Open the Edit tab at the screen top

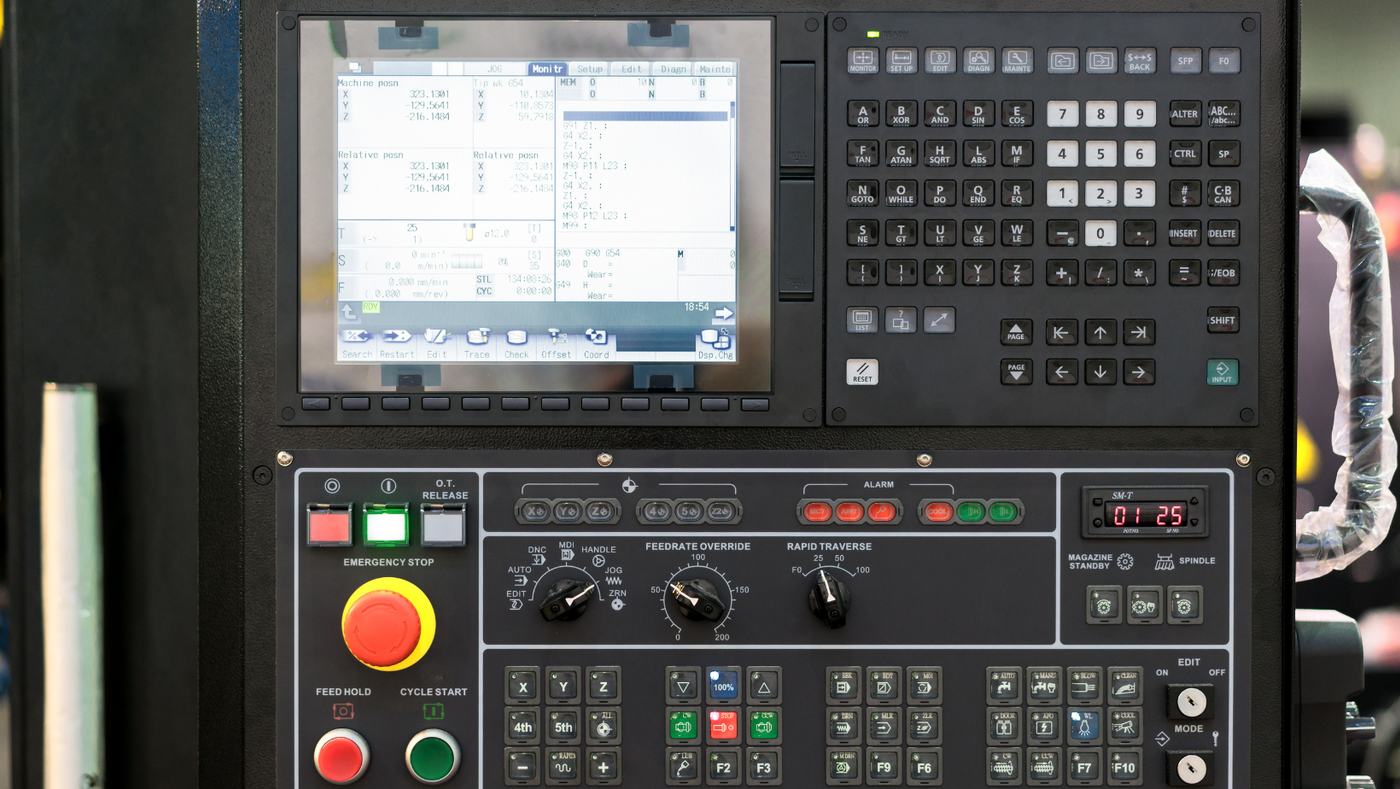pos(632,69)
